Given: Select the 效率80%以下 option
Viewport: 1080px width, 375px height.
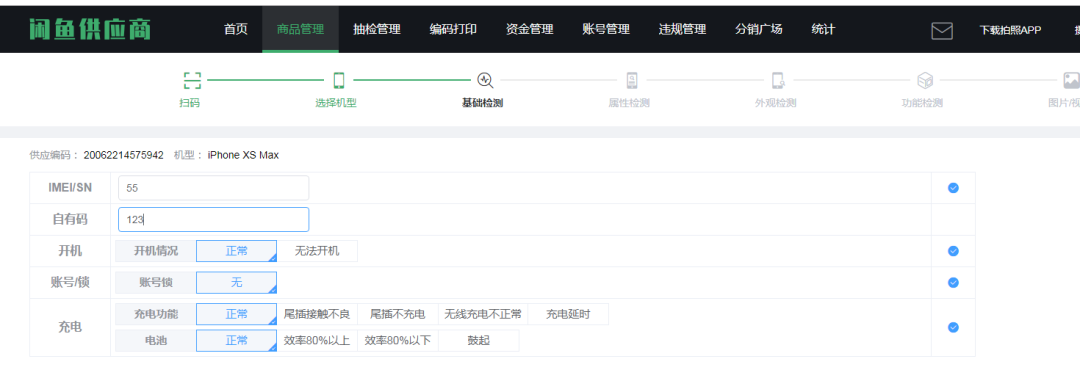Looking at the screenshot, I should [397, 341].
